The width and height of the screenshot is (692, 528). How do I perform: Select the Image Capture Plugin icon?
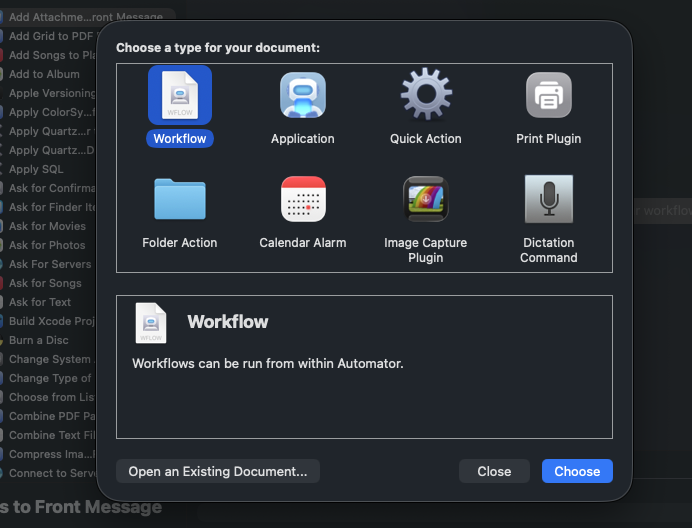click(x=426, y=199)
